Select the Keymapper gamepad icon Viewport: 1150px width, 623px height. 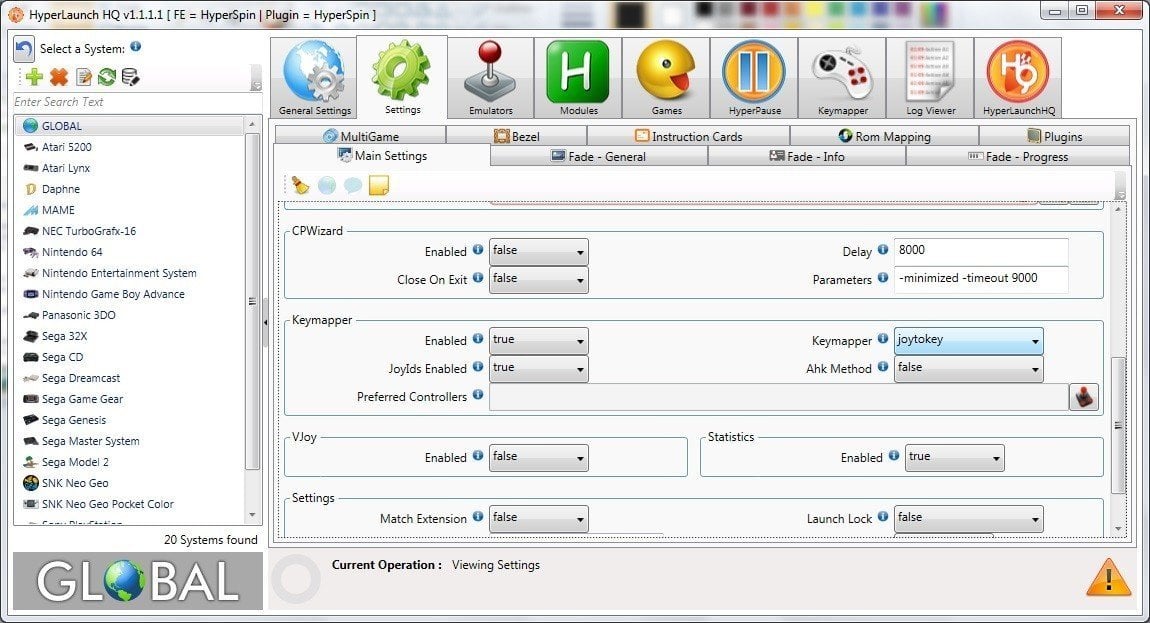click(841, 70)
